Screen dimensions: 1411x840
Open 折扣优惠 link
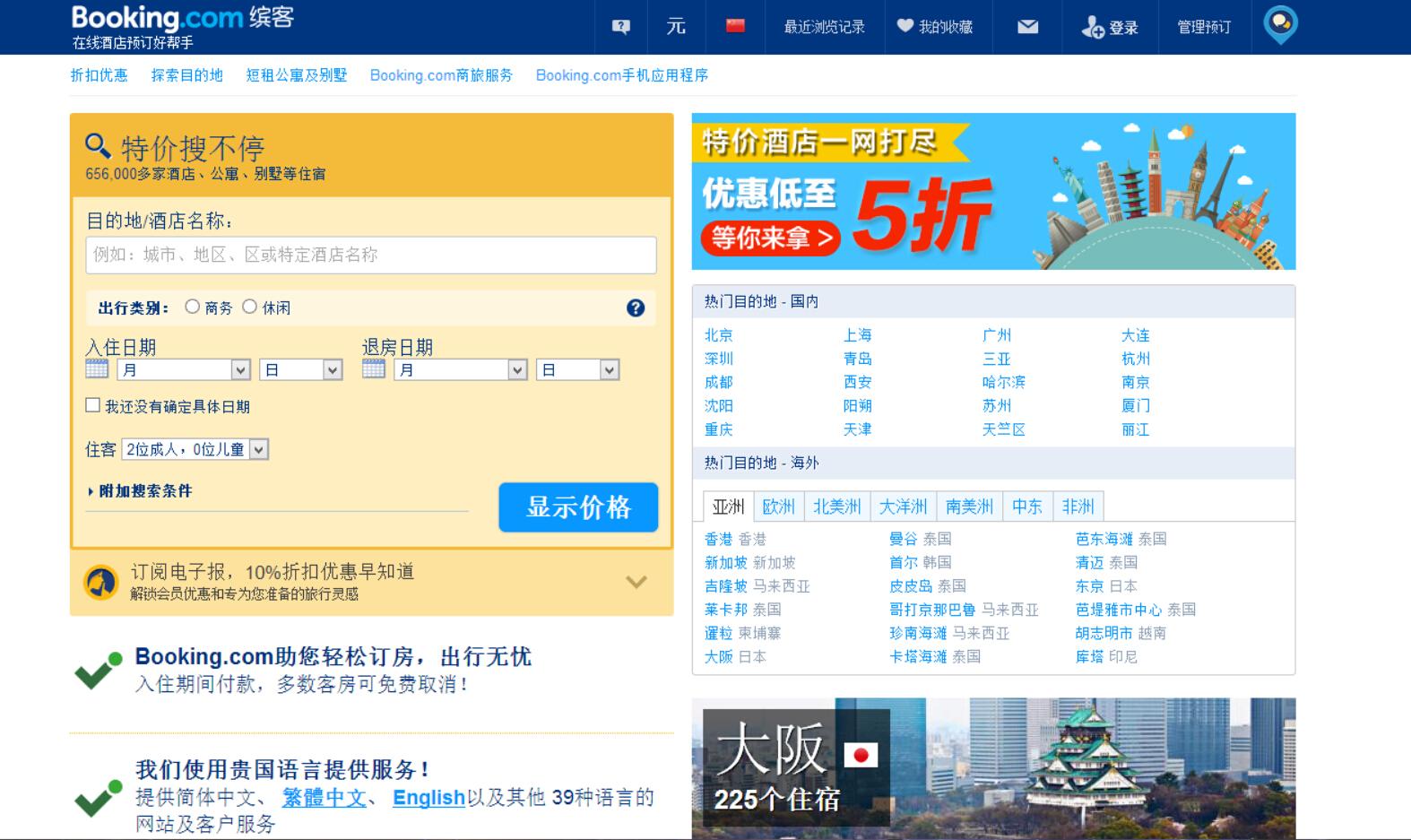[100, 75]
